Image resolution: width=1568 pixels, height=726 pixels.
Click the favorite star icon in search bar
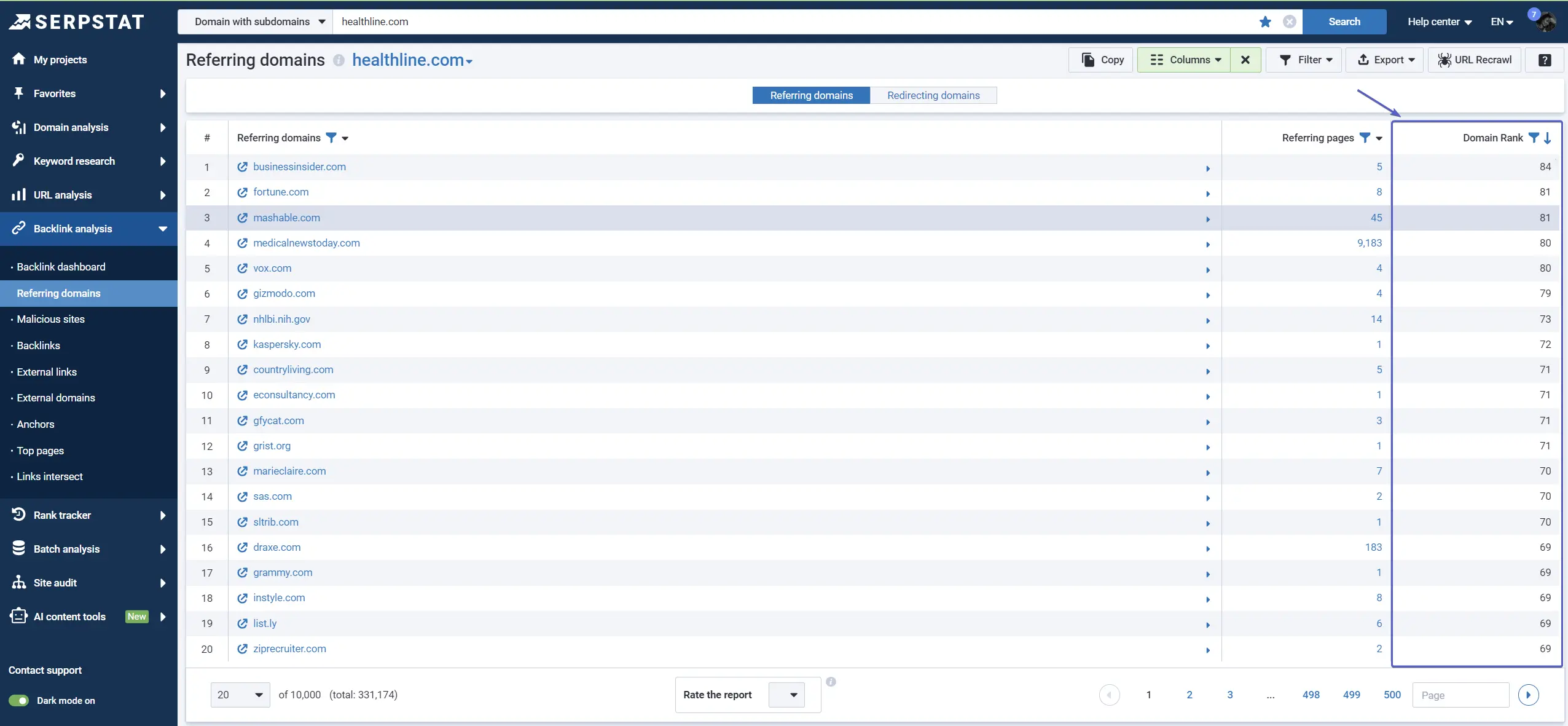pyautogui.click(x=1264, y=22)
